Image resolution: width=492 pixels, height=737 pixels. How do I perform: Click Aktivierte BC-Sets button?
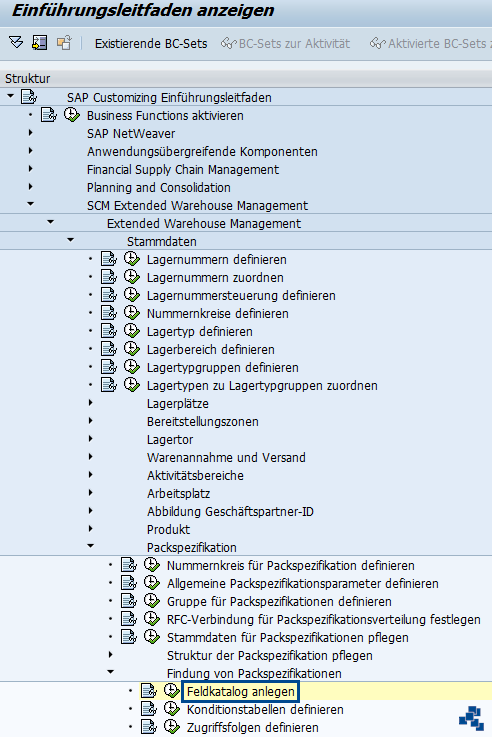430,44
